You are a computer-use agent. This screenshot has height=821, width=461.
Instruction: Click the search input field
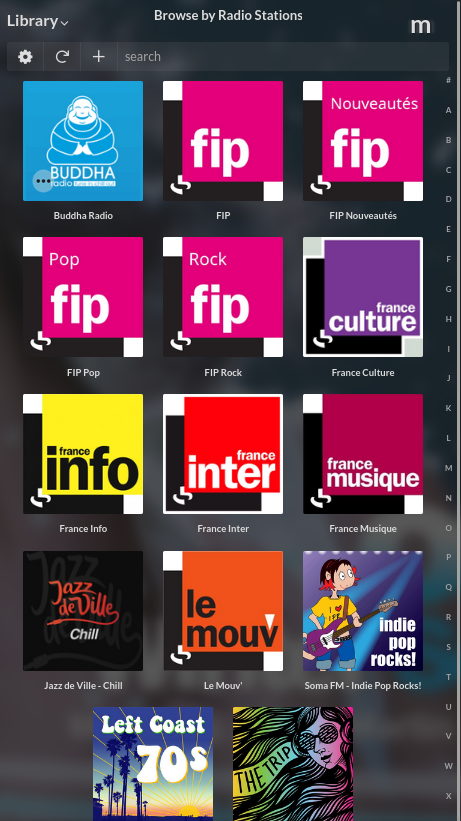[x=283, y=57]
